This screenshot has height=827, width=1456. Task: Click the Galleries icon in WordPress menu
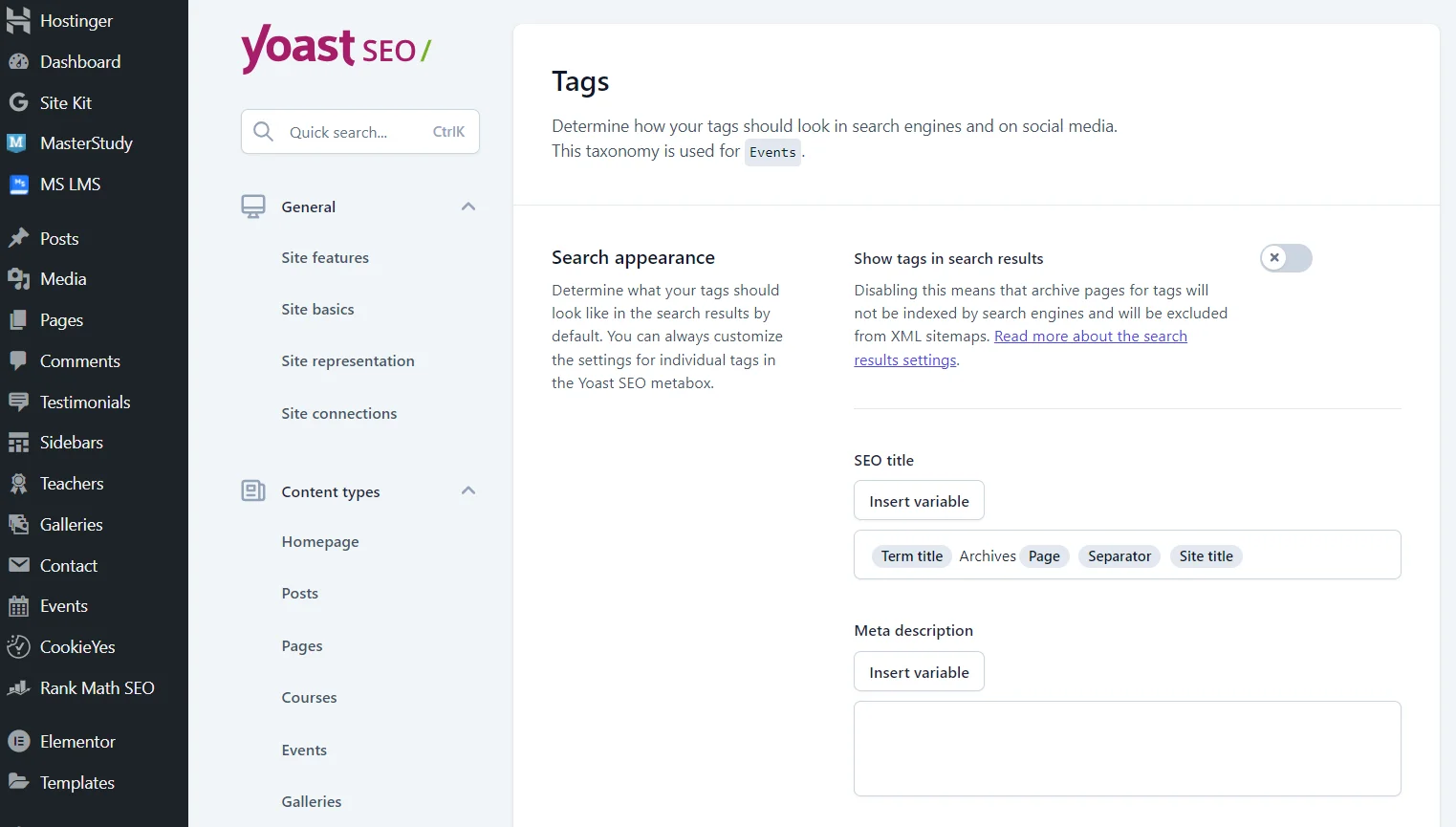18,524
